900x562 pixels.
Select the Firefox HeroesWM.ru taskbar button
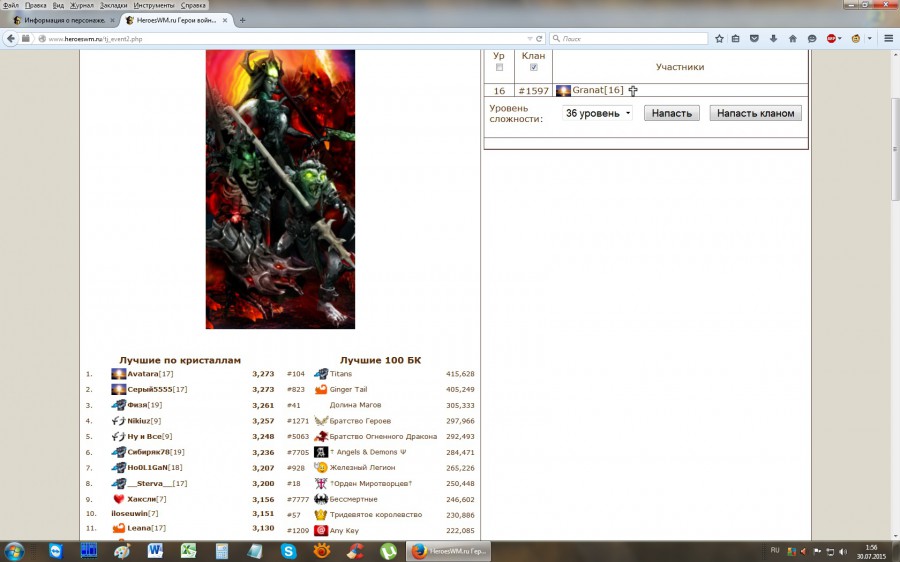click(x=448, y=552)
